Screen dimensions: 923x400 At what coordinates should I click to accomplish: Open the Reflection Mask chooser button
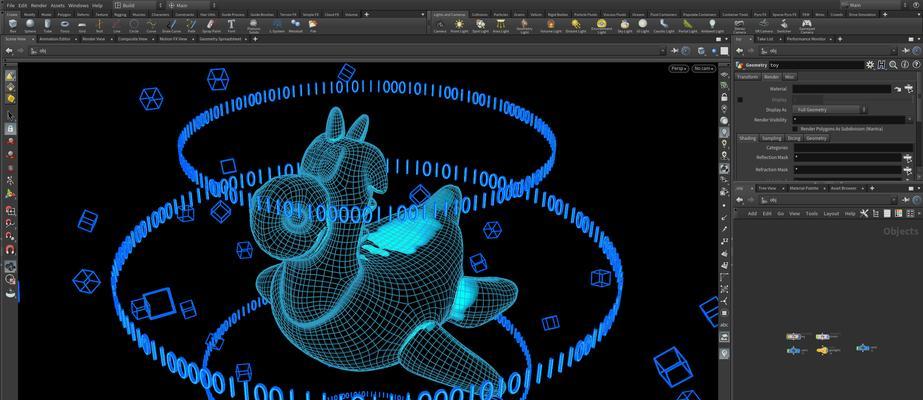(x=909, y=157)
